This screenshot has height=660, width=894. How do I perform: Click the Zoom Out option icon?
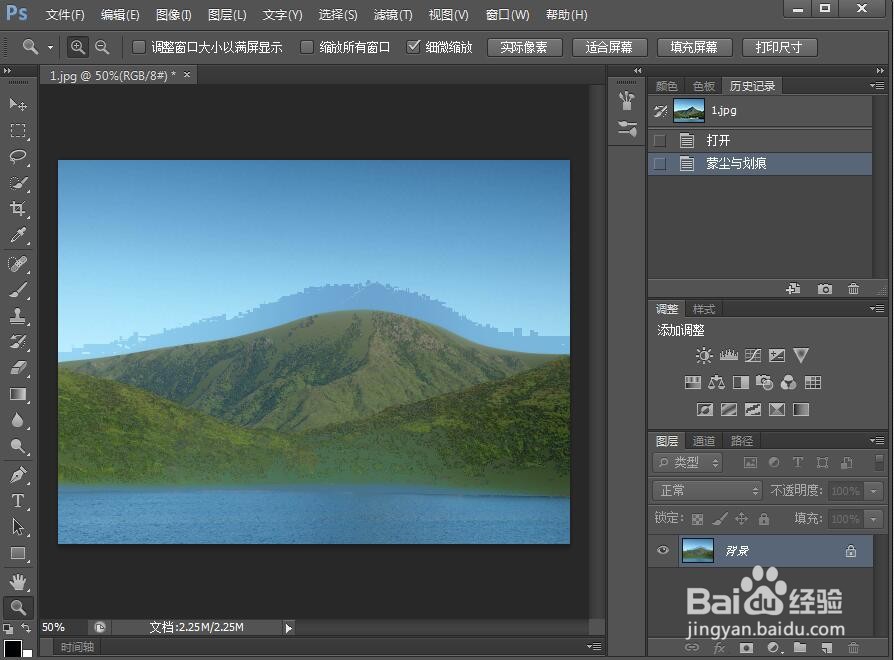tap(102, 47)
